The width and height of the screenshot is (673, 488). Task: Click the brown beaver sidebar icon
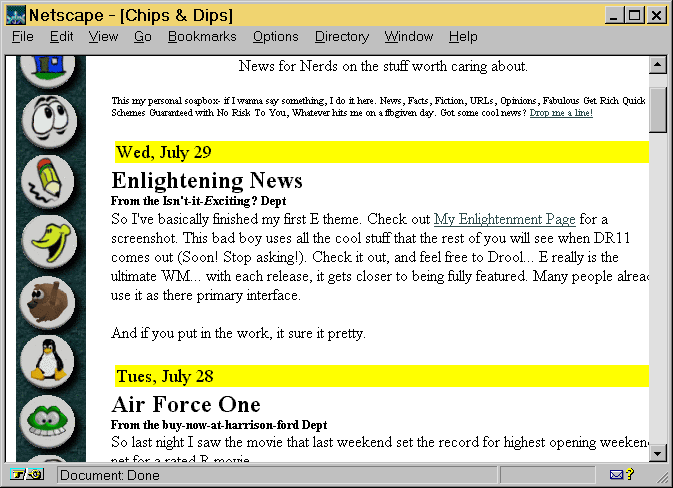point(48,302)
